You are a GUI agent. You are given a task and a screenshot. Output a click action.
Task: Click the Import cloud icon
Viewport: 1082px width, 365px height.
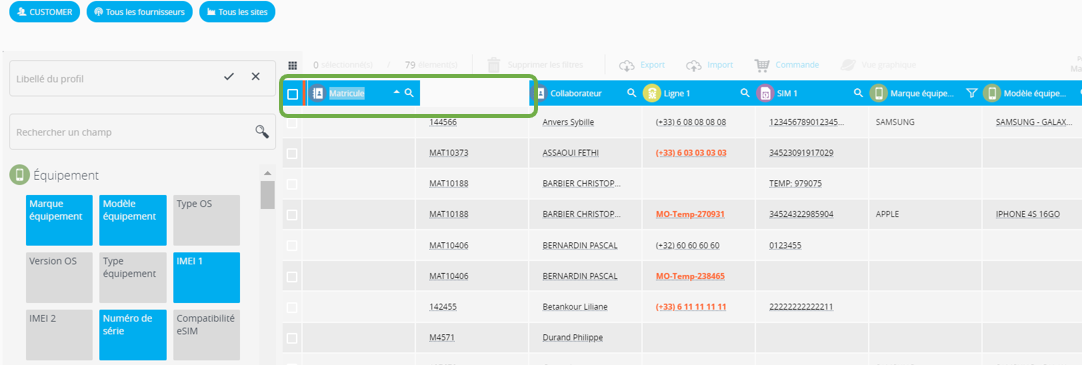coord(694,65)
